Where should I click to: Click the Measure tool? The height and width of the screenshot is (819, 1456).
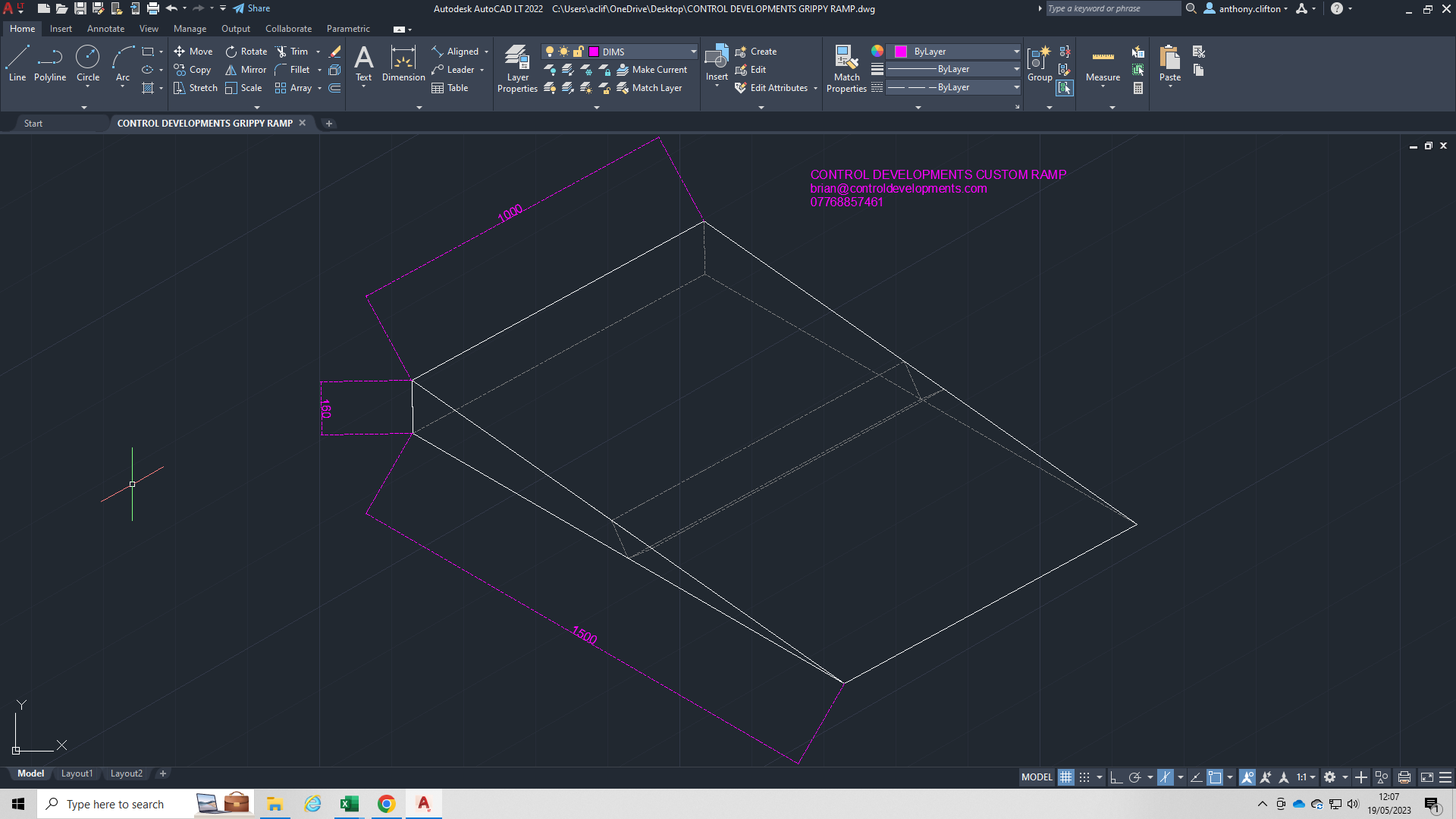pyautogui.click(x=1103, y=64)
